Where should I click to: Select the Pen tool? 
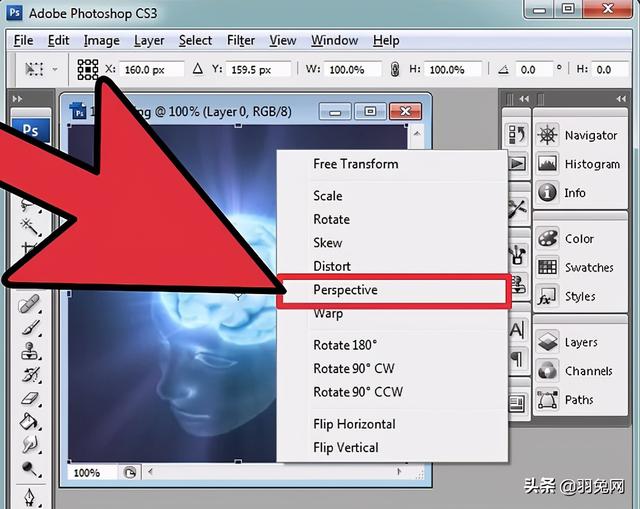tap(31, 497)
